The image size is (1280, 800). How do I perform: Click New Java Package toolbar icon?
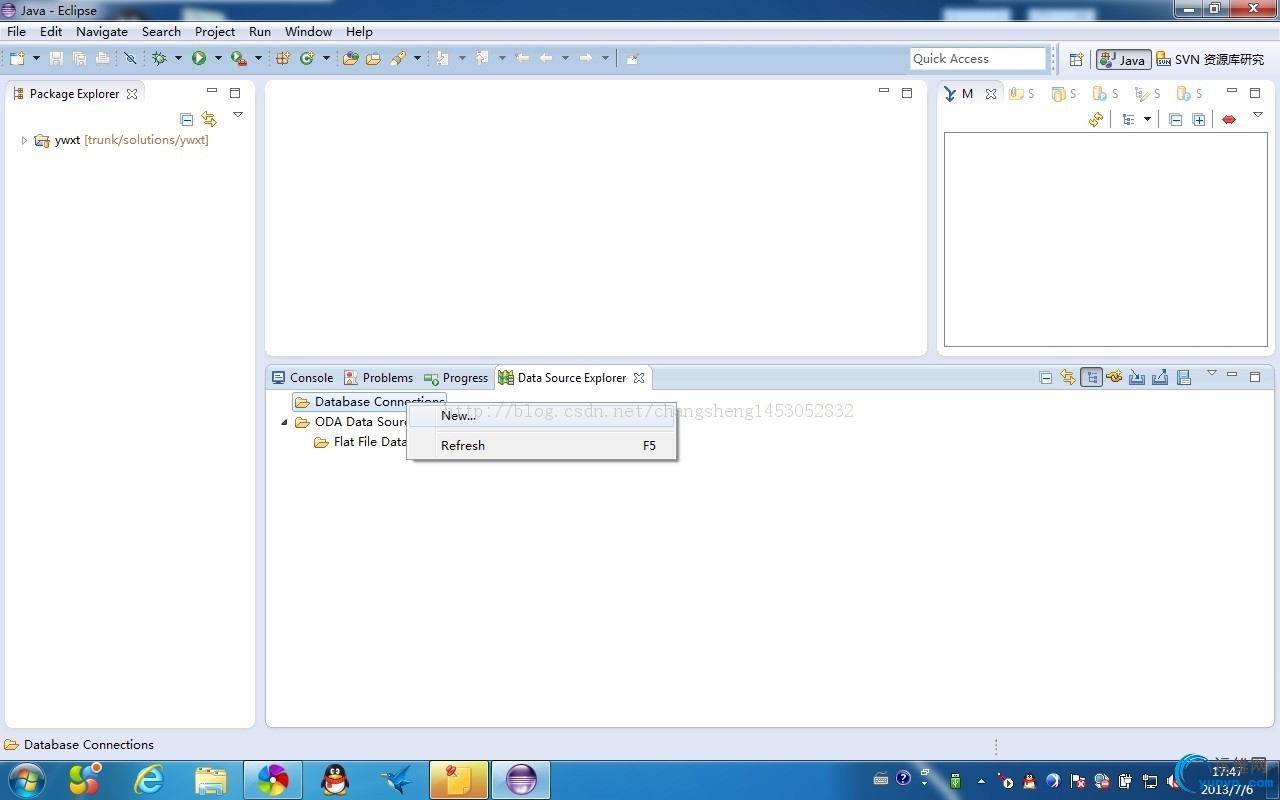[283, 59]
